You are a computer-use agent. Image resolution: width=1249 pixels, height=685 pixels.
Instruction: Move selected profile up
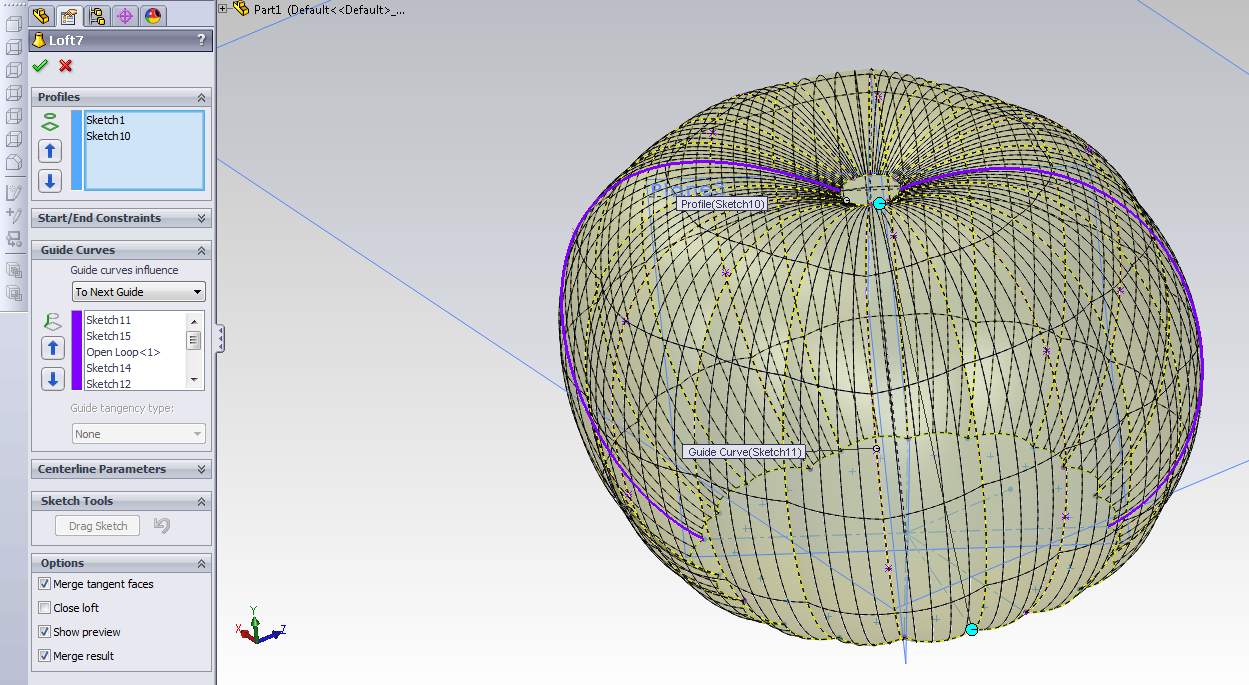pyautogui.click(x=50, y=151)
